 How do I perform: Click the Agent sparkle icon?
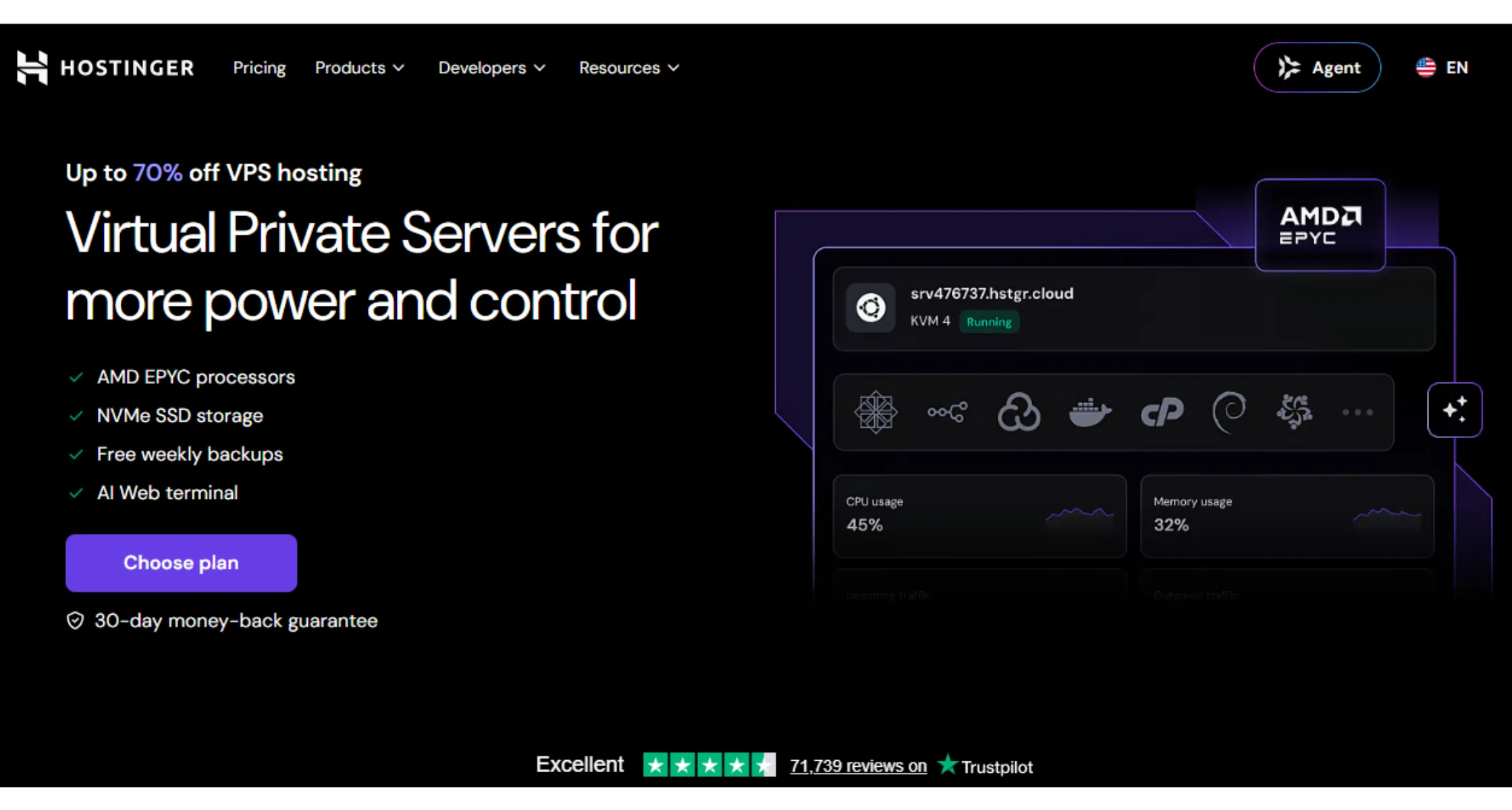coord(1289,67)
